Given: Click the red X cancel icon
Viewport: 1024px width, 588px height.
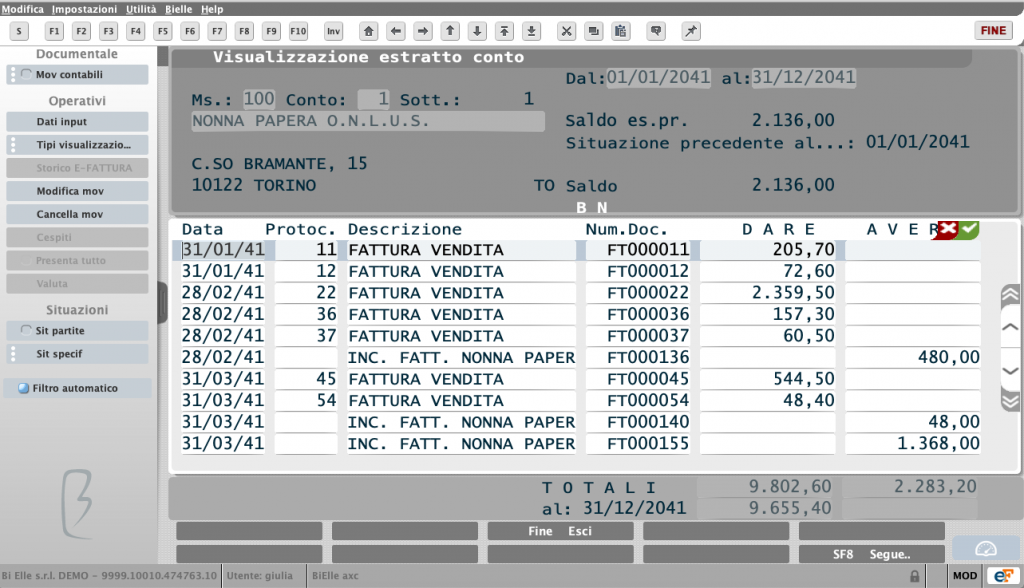Looking at the screenshot, I should [946, 229].
